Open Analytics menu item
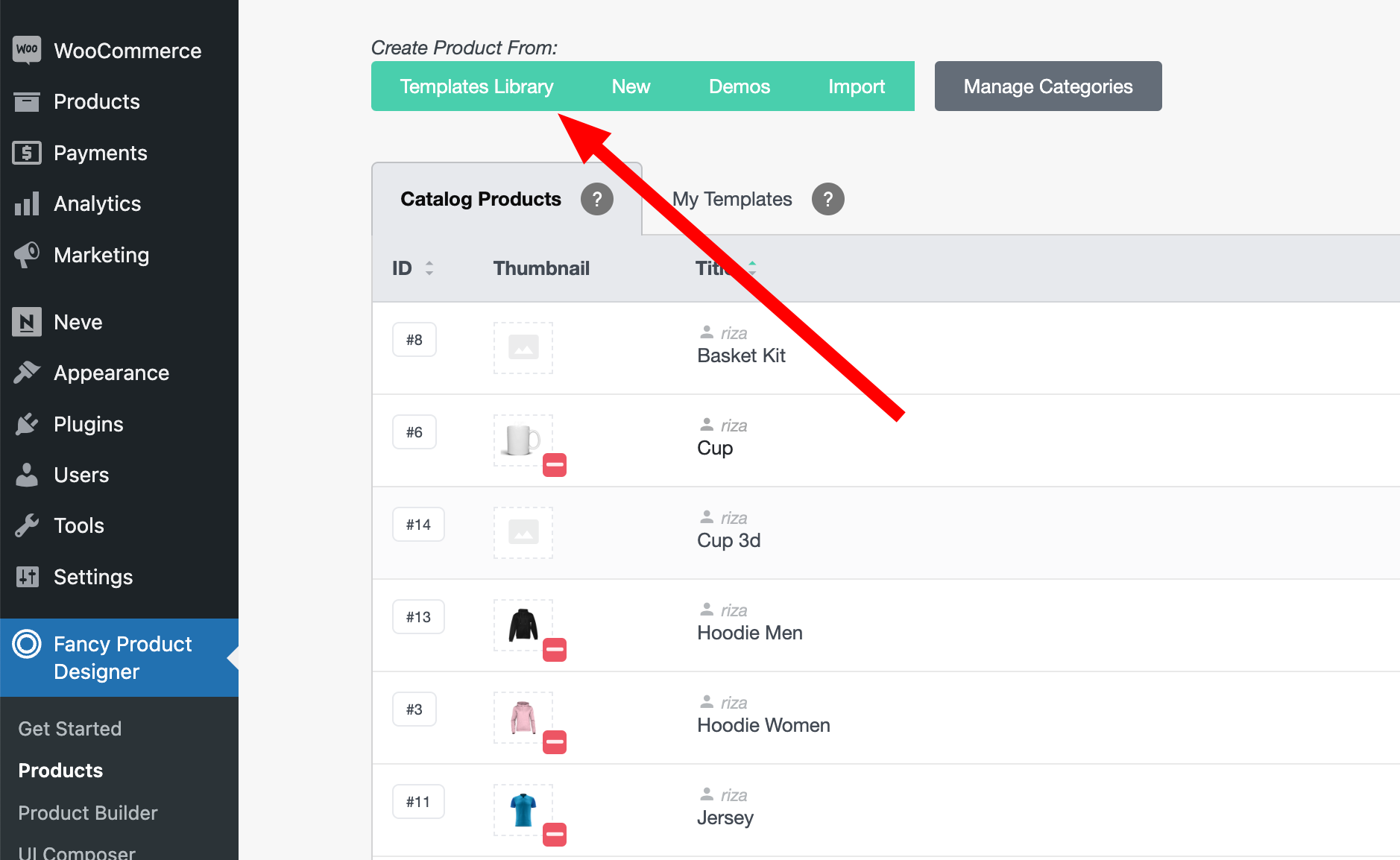Viewport: 1400px width, 860px height. (119, 203)
